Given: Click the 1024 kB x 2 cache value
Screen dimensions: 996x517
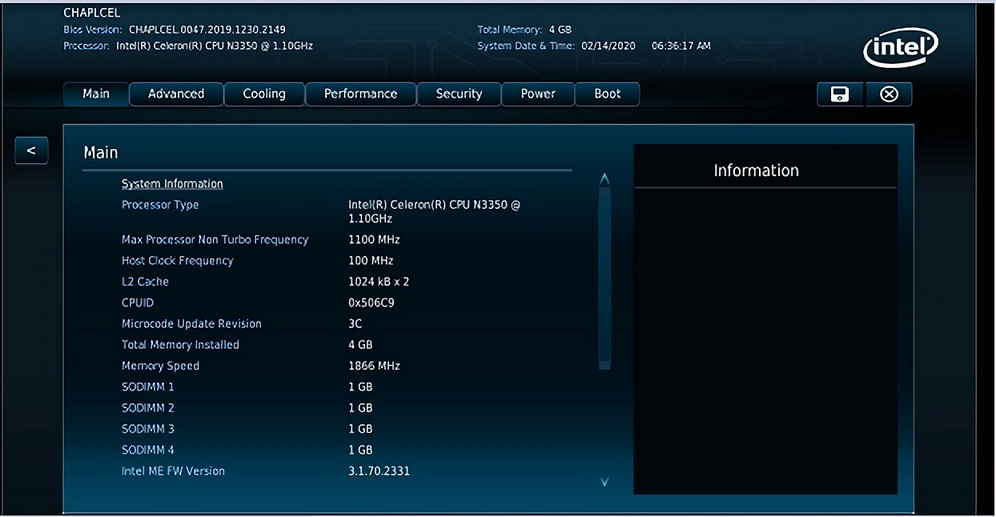Looking at the screenshot, I should tap(379, 281).
